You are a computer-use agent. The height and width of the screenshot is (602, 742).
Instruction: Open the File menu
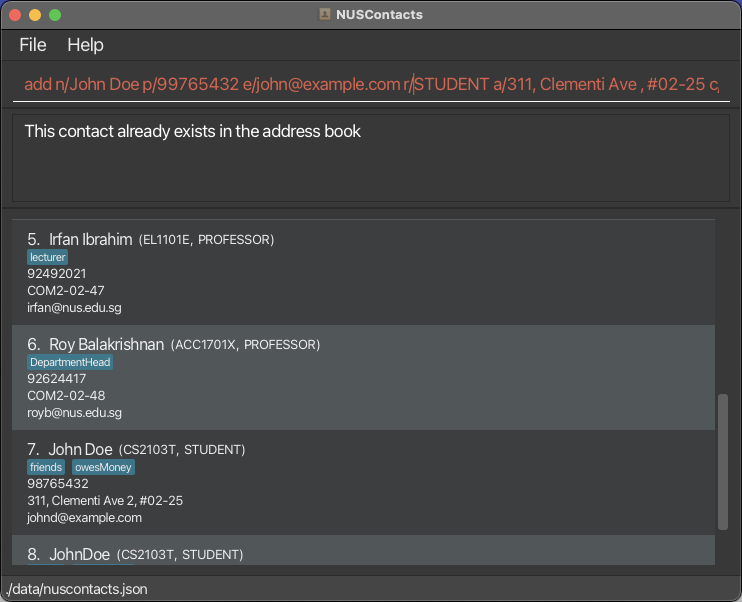coord(33,45)
